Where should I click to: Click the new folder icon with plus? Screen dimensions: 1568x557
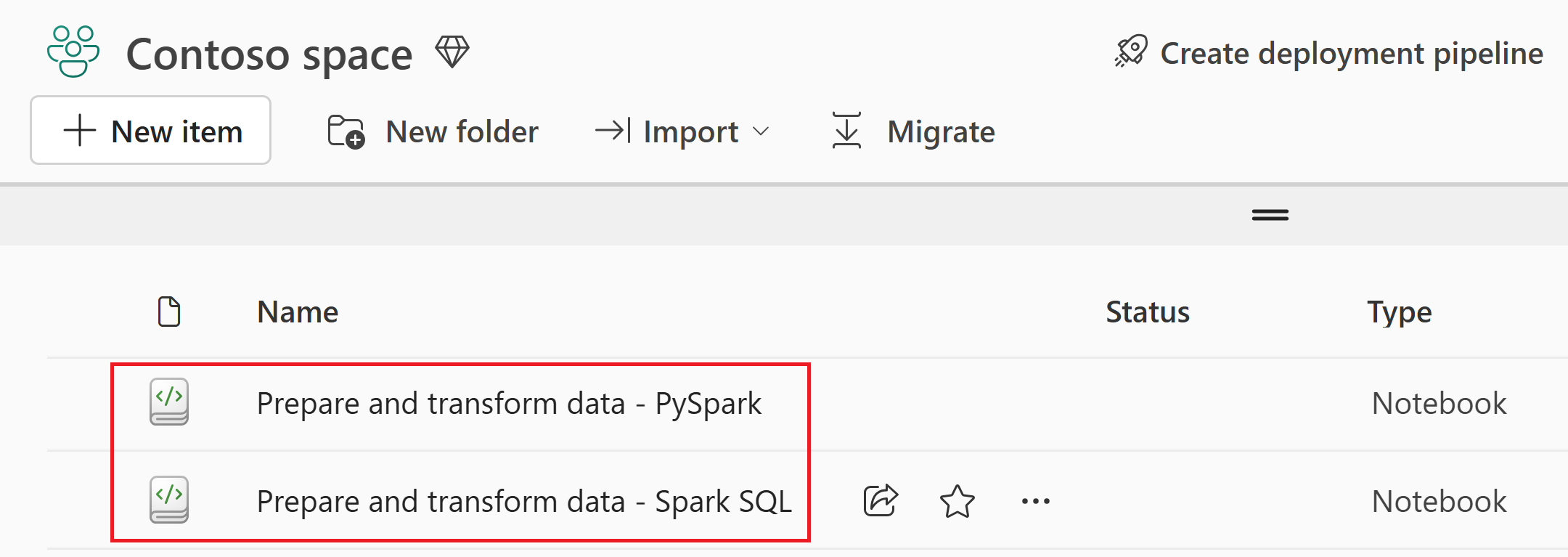tap(346, 131)
